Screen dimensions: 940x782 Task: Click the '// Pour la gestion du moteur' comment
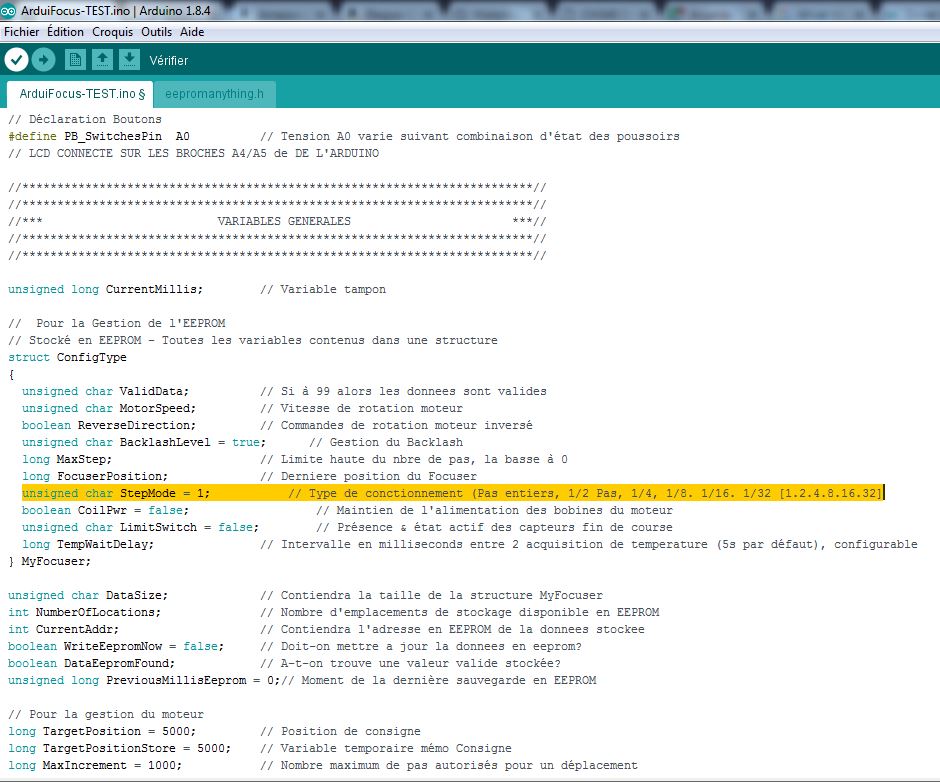106,714
